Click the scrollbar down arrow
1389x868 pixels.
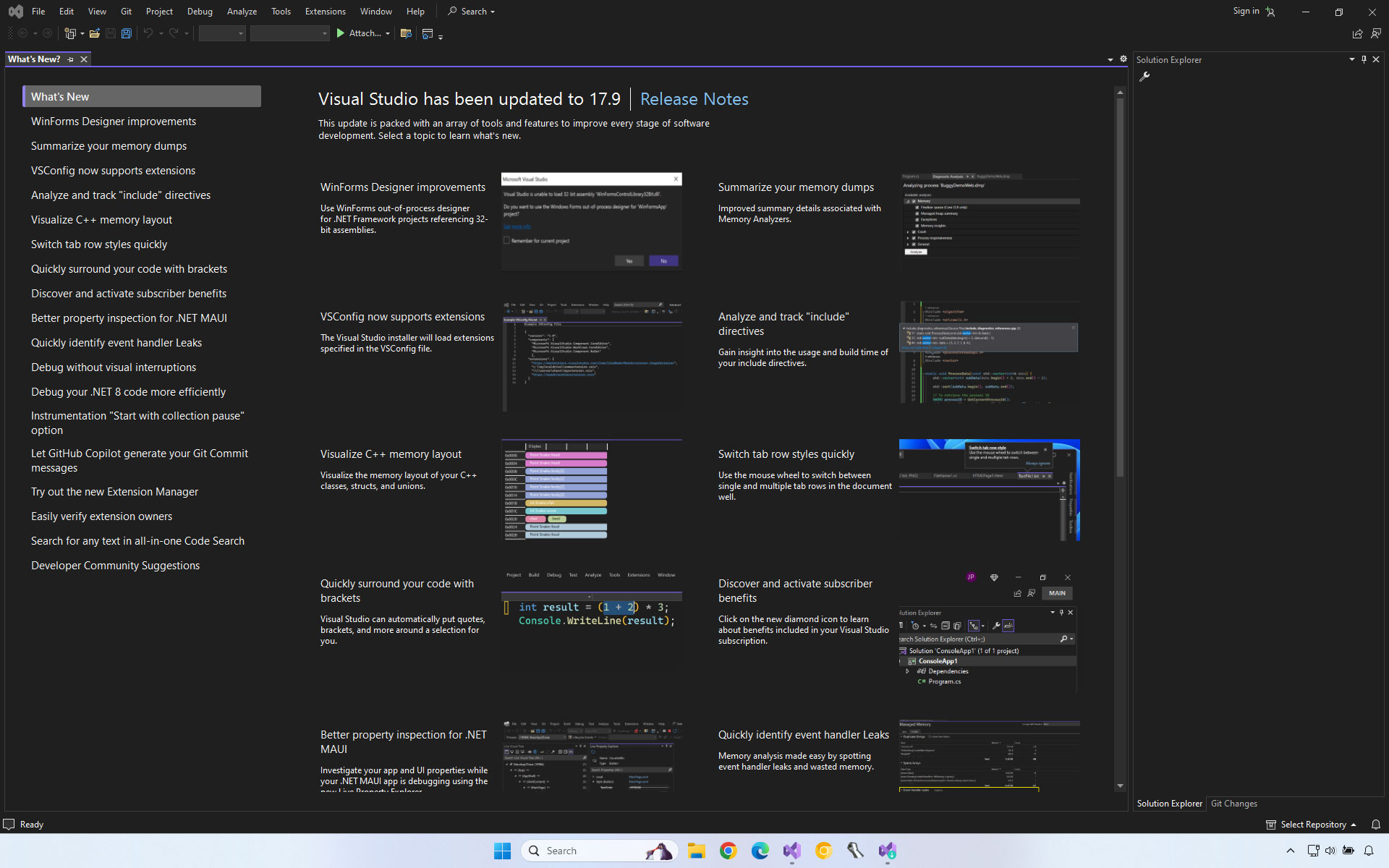click(x=1120, y=786)
